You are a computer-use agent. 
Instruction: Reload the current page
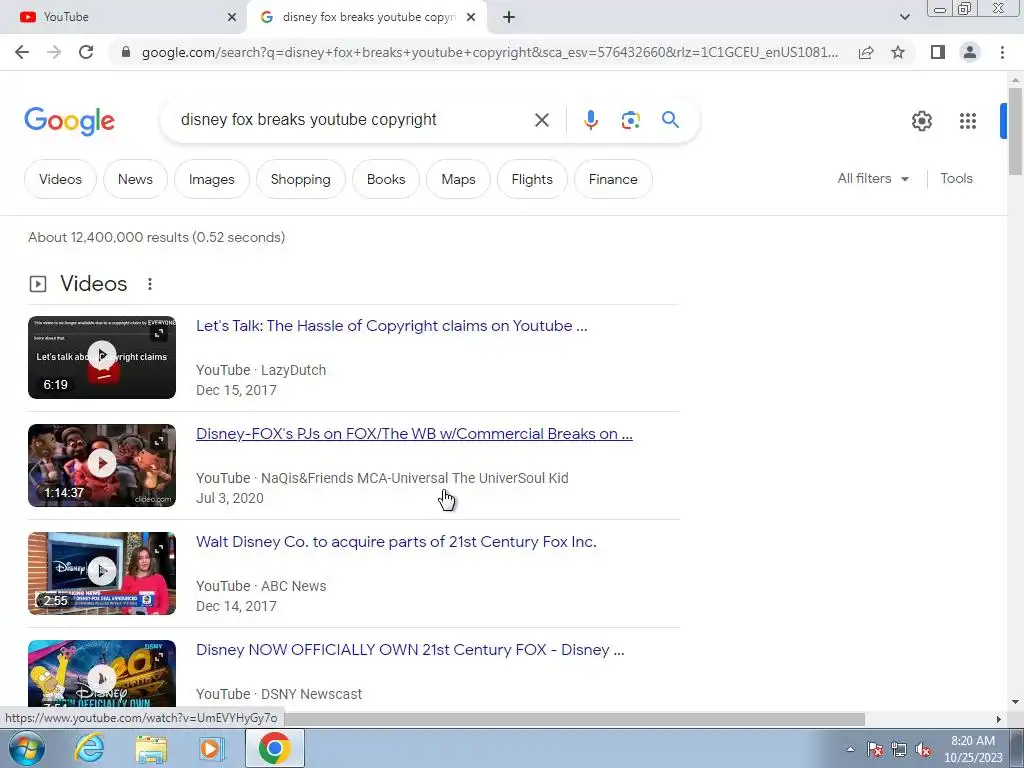click(86, 52)
